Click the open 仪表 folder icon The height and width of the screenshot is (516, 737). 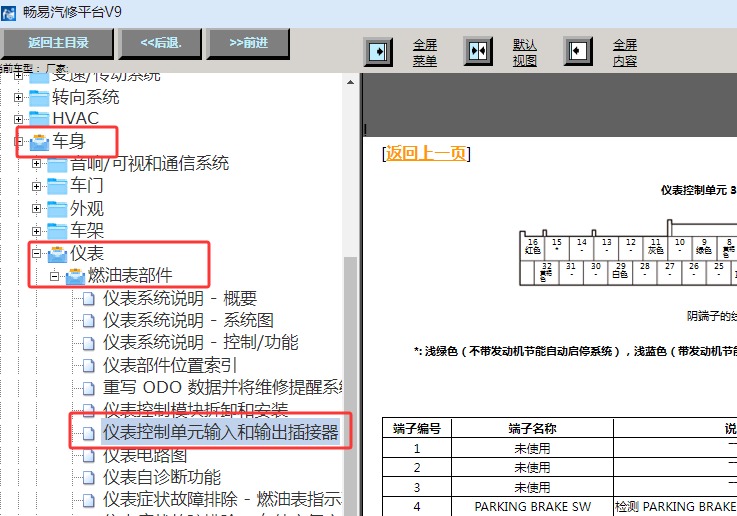tap(57, 254)
